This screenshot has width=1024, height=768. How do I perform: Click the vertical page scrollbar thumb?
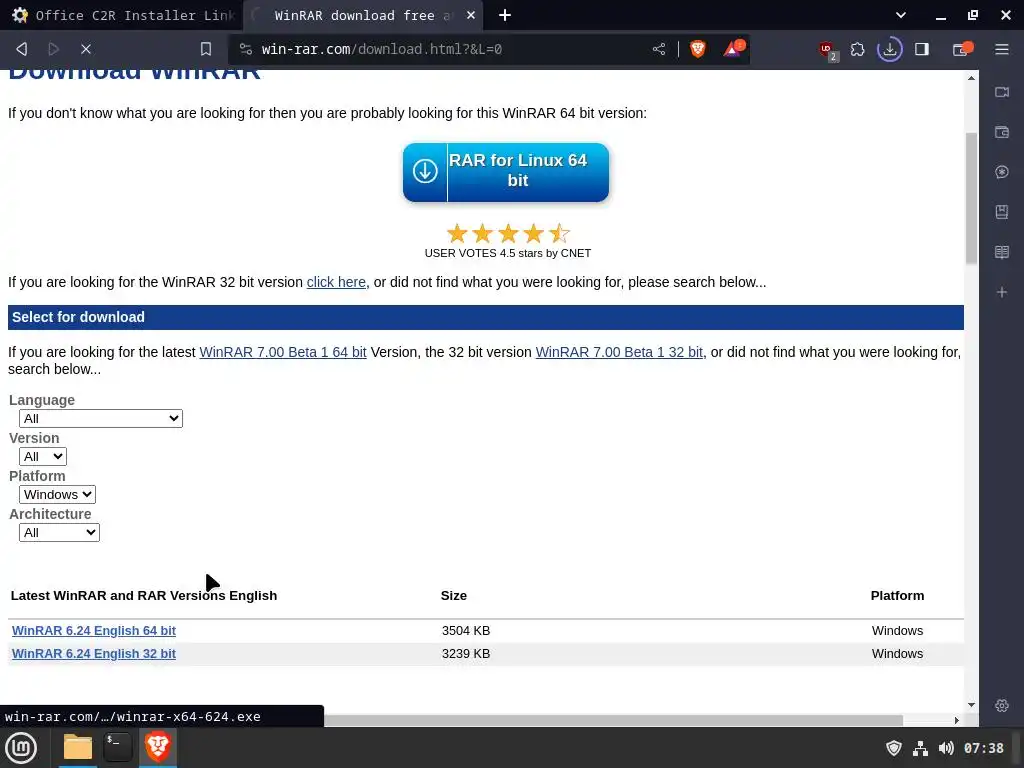coord(971,198)
